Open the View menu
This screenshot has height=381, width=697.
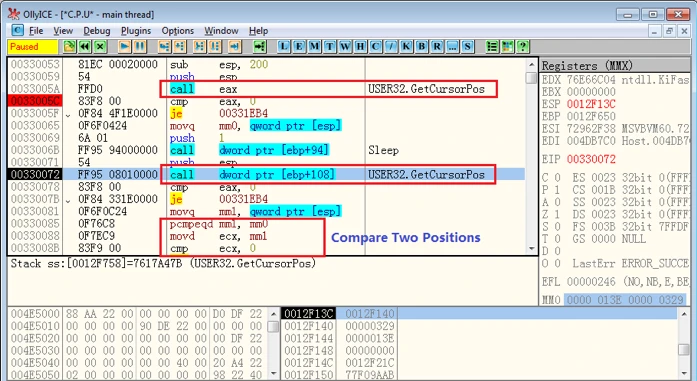coord(63,31)
